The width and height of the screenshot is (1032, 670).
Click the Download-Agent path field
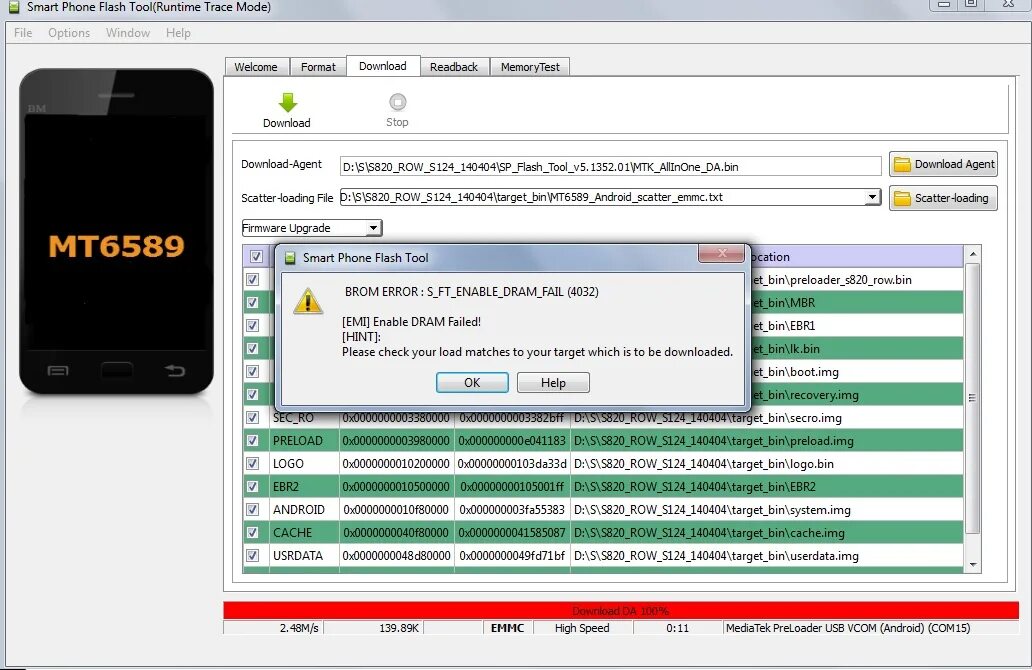coord(610,167)
